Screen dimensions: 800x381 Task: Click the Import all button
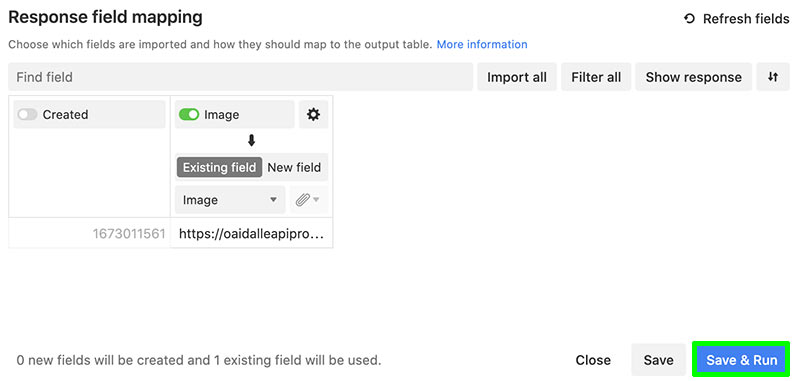[x=517, y=77]
